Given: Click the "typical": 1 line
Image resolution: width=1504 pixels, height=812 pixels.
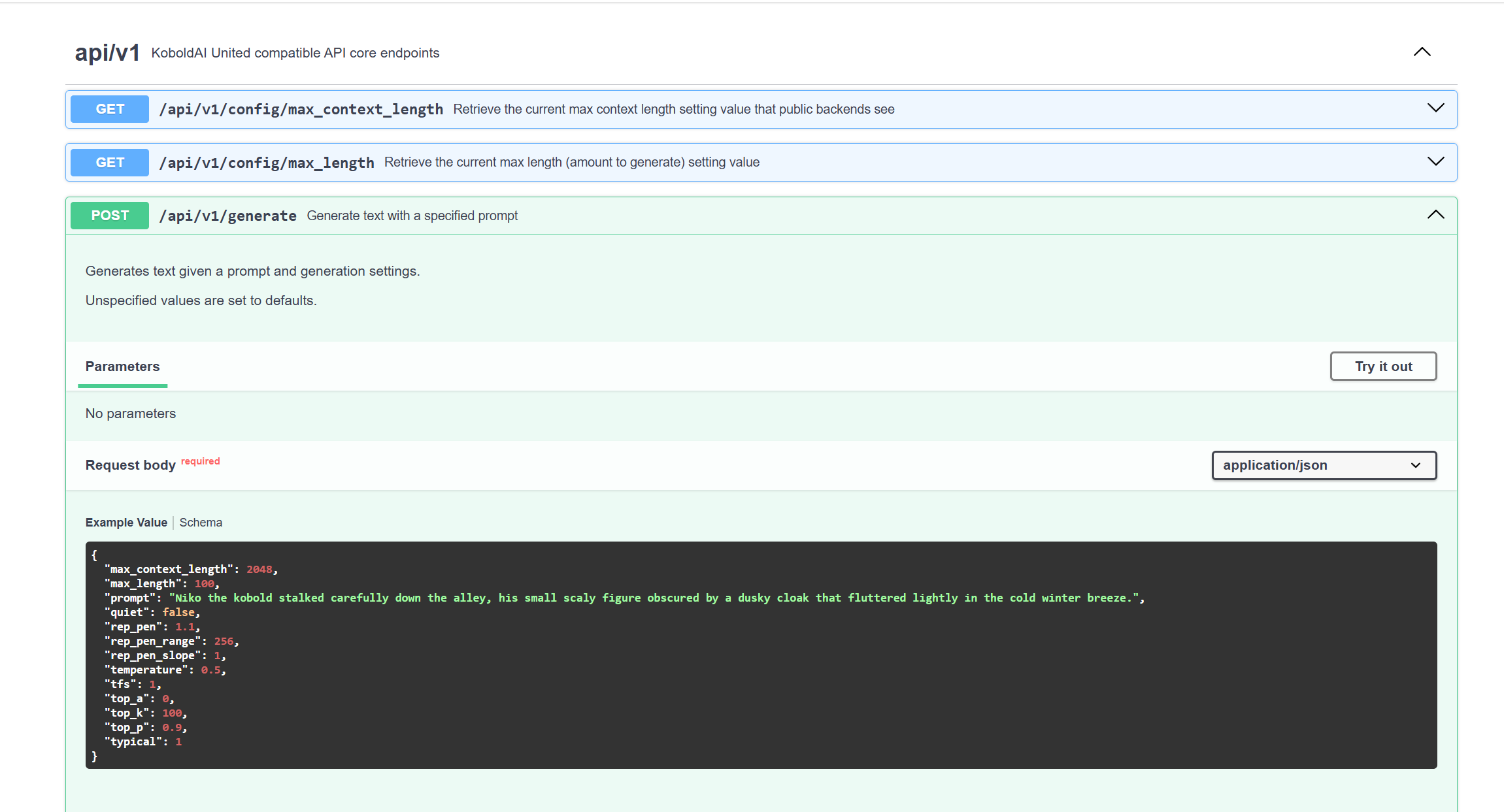Looking at the screenshot, I should click(x=143, y=742).
